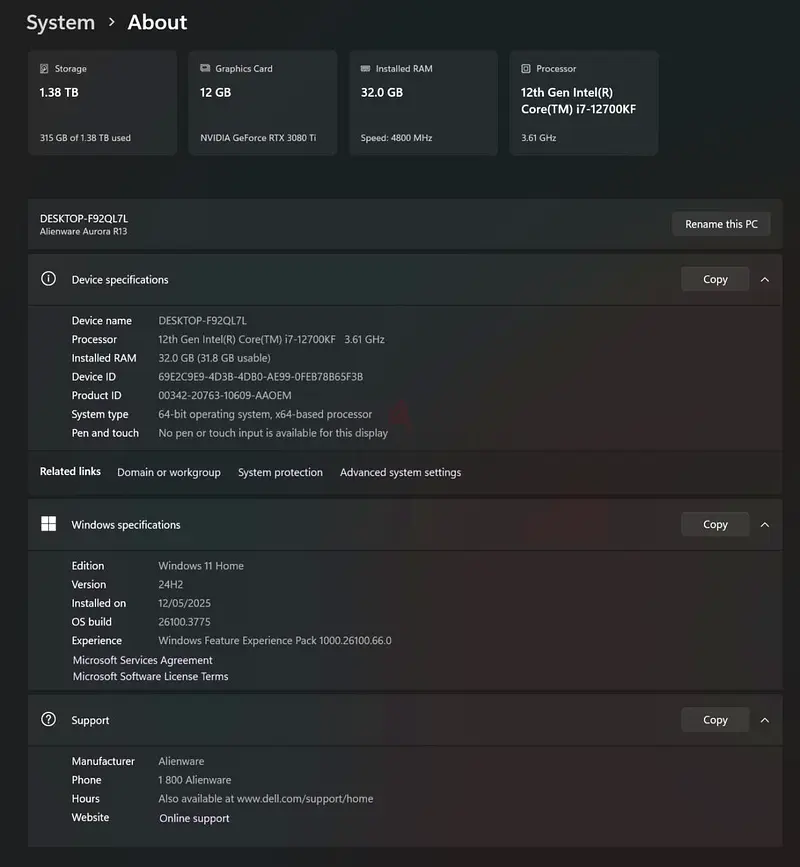Copy the Windows specifications
Image resolution: width=800 pixels, height=867 pixels.
click(715, 524)
